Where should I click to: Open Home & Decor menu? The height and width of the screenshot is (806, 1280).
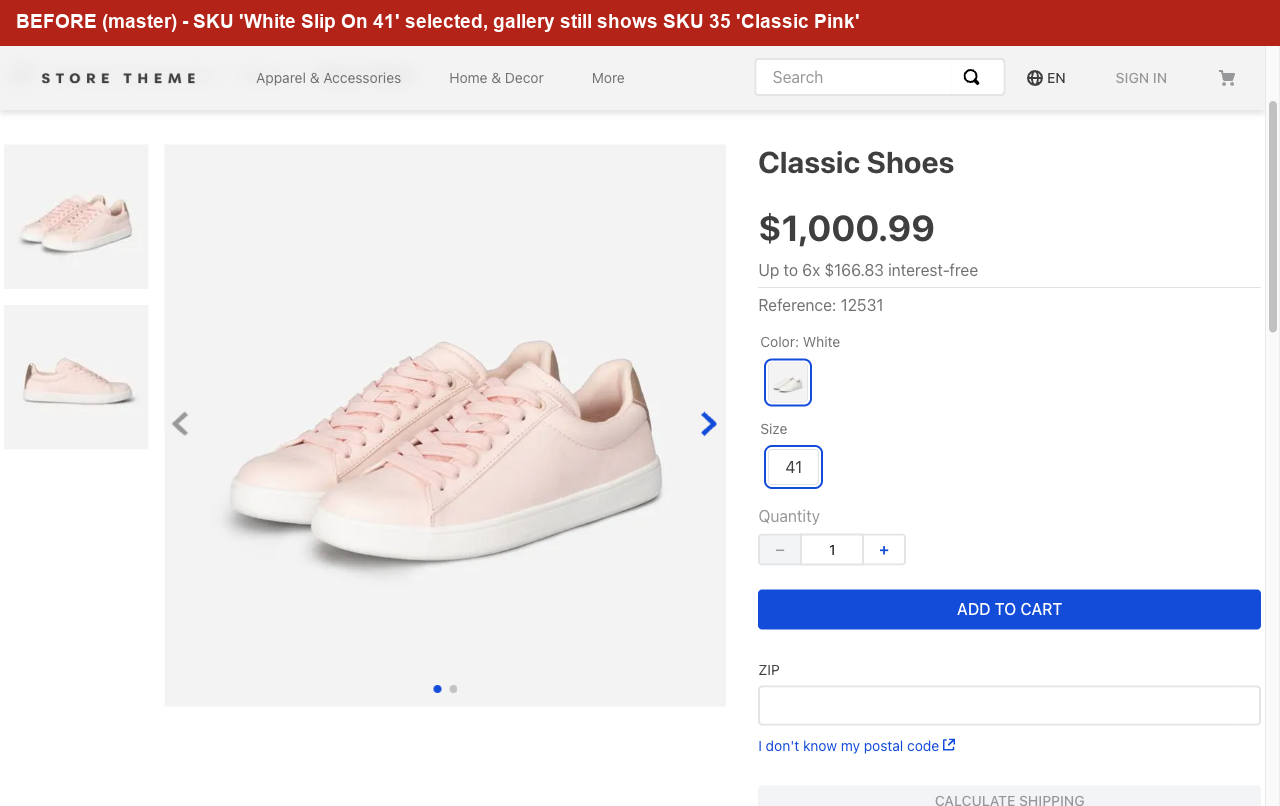point(496,78)
